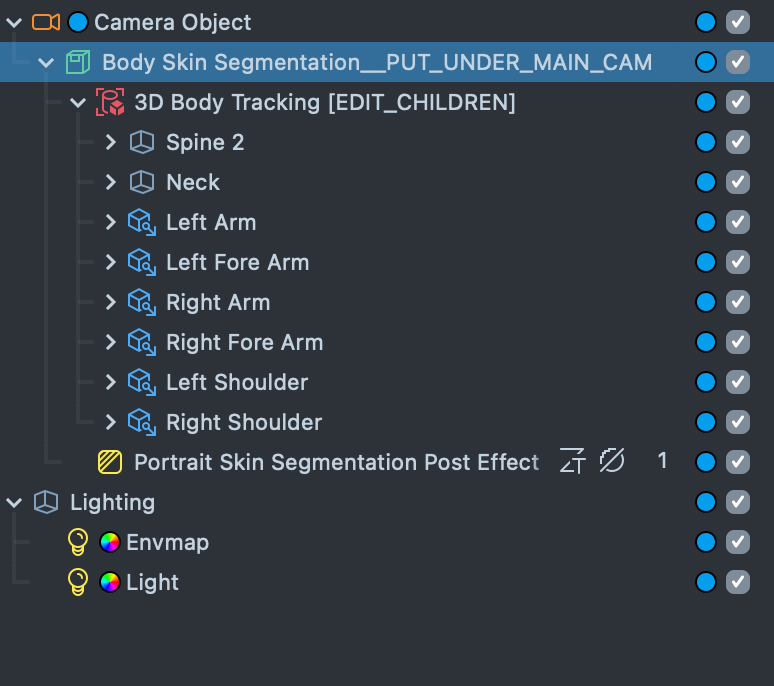Click the red 3D Body Tracking icon
Viewport: 774px width, 686px height.
click(110, 102)
